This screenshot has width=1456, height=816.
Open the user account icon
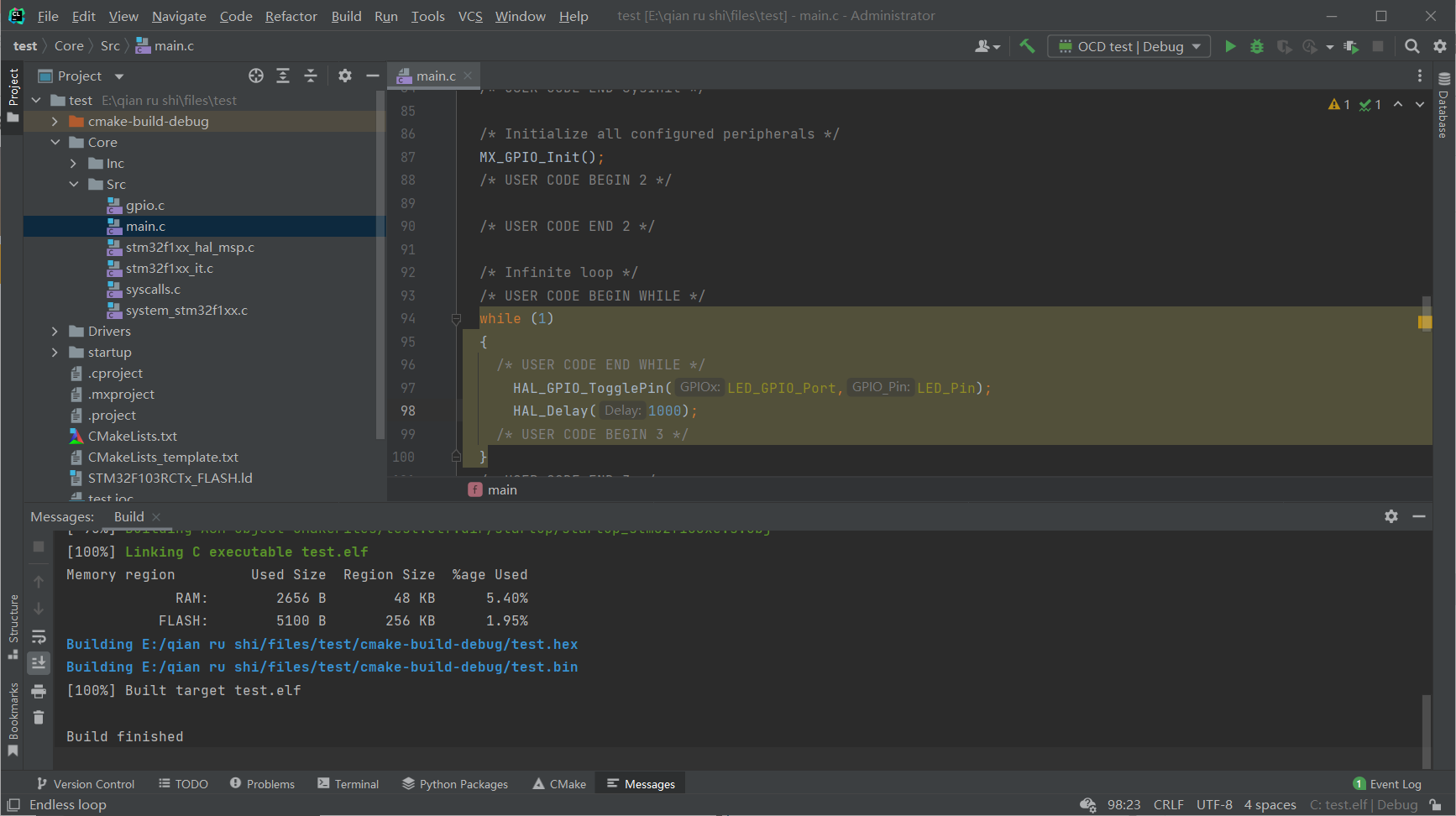click(987, 46)
